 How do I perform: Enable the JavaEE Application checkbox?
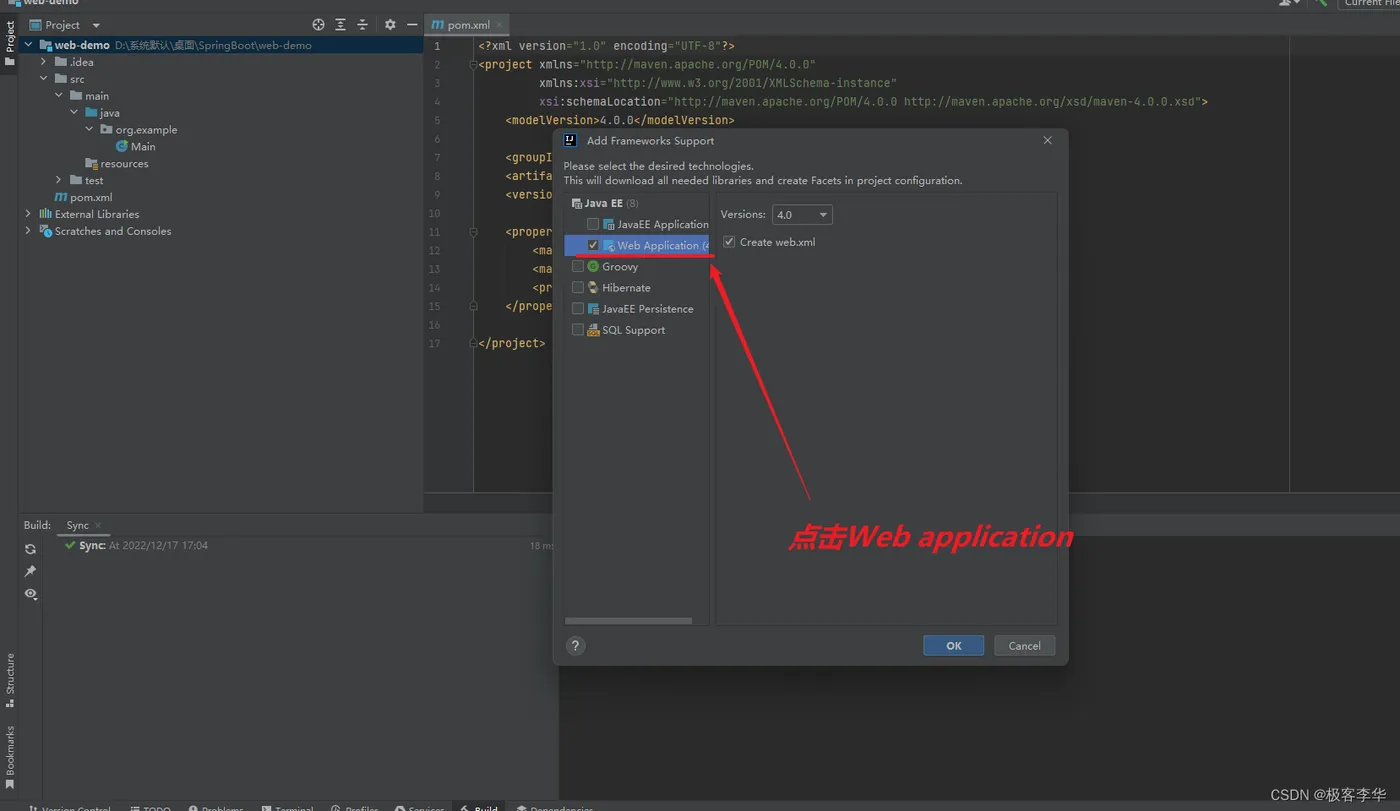click(x=593, y=224)
